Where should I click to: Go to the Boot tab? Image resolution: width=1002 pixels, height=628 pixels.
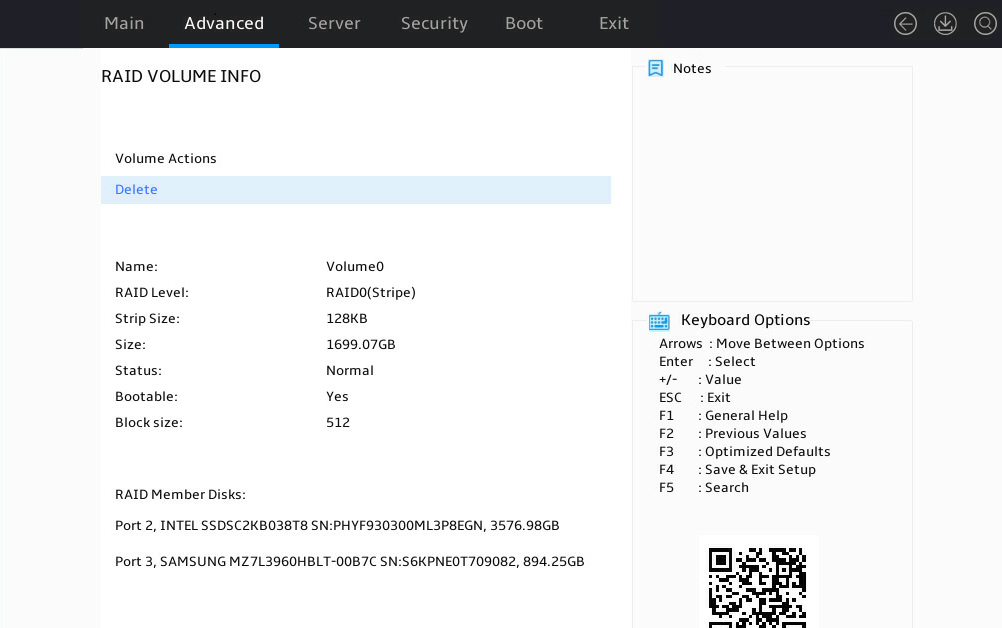pos(524,24)
